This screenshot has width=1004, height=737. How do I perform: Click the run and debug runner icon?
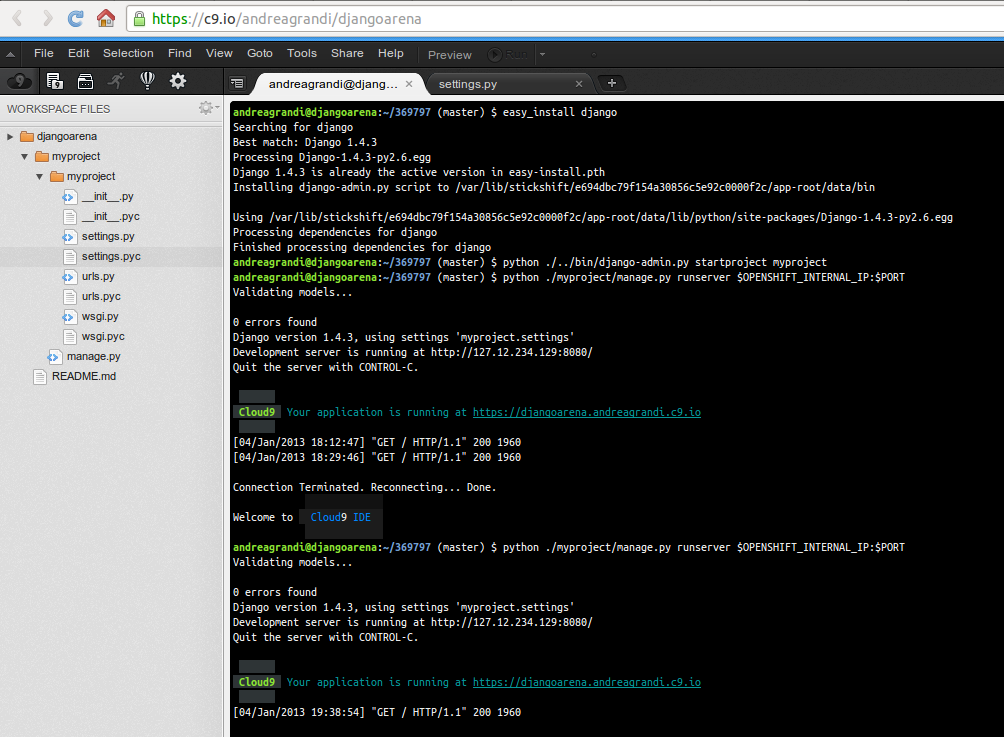[x=116, y=81]
